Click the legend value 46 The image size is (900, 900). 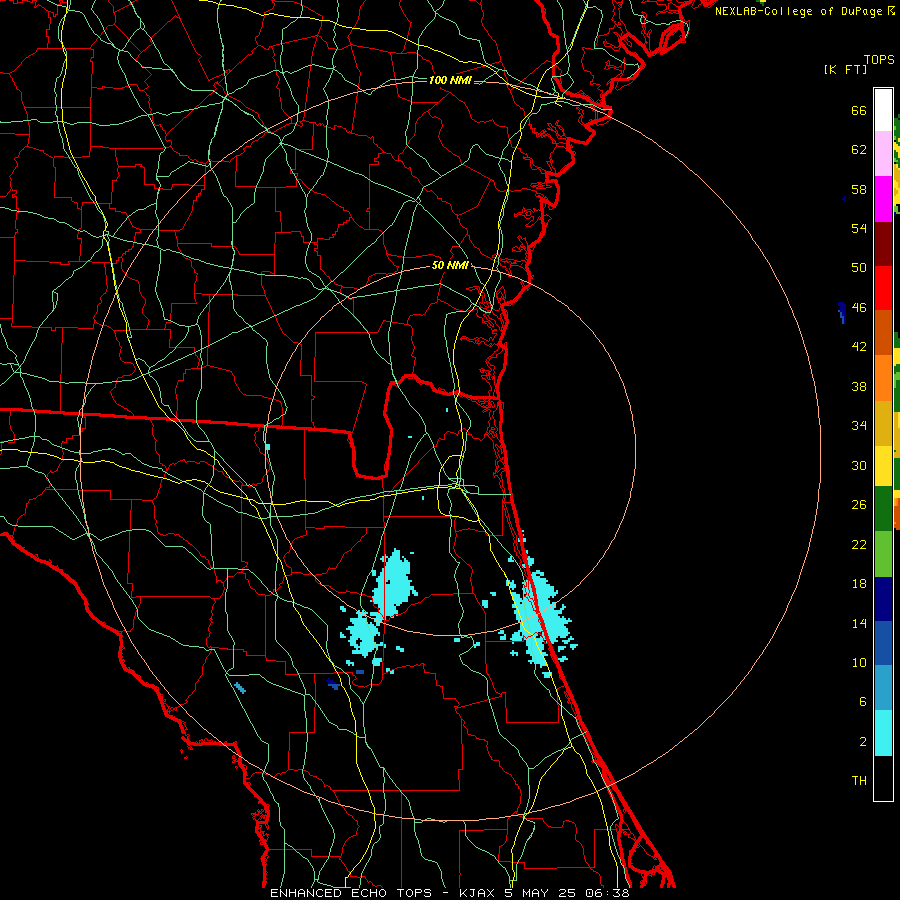(859, 308)
